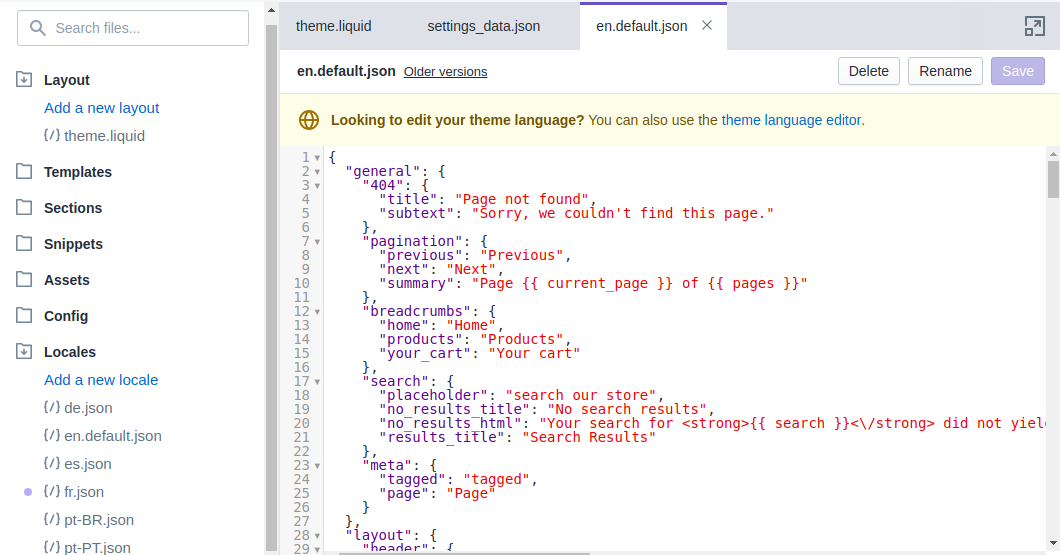This screenshot has width=1060, height=555.
Task: Collapse the Layout folder icon
Action: click(24, 79)
